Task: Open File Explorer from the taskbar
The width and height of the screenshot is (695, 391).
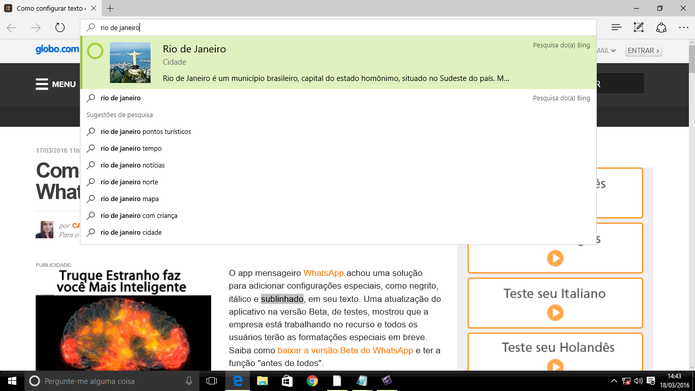Action: [x=262, y=381]
